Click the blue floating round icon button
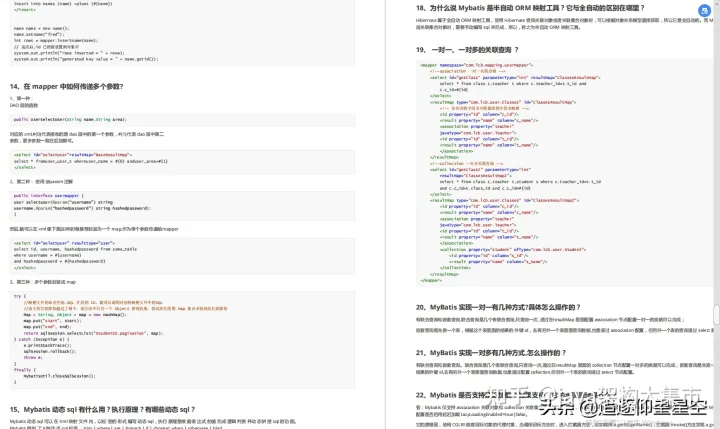 click(704, 11)
